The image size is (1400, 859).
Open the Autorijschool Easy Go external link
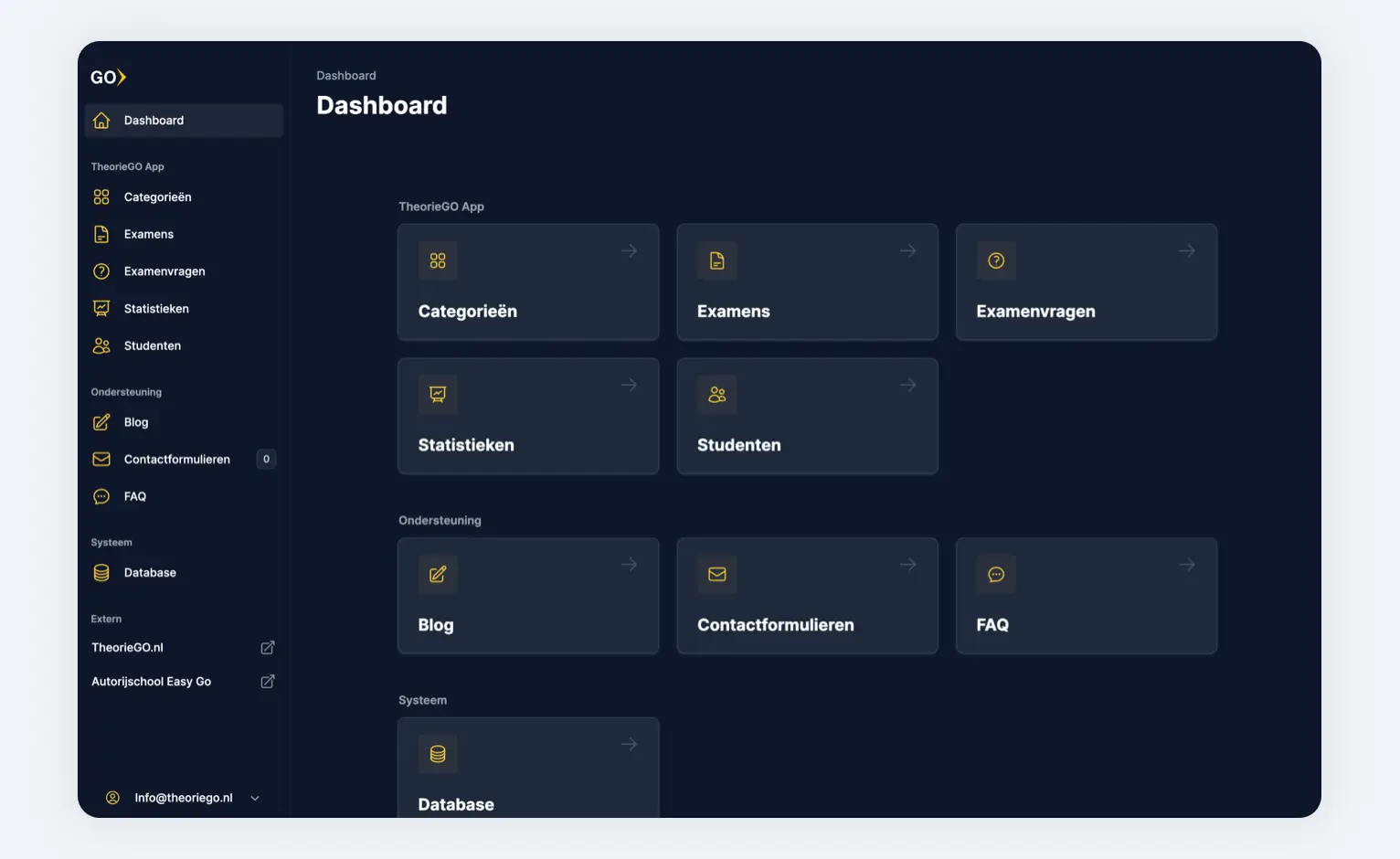[151, 681]
